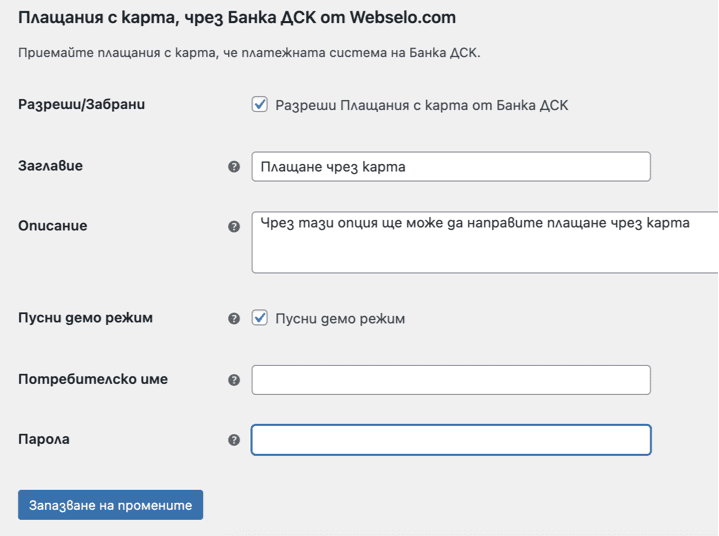Screen dimensions: 719x536
Task: Uncheck the Разреши Плащания с карта checkbox
Action: [260, 104]
